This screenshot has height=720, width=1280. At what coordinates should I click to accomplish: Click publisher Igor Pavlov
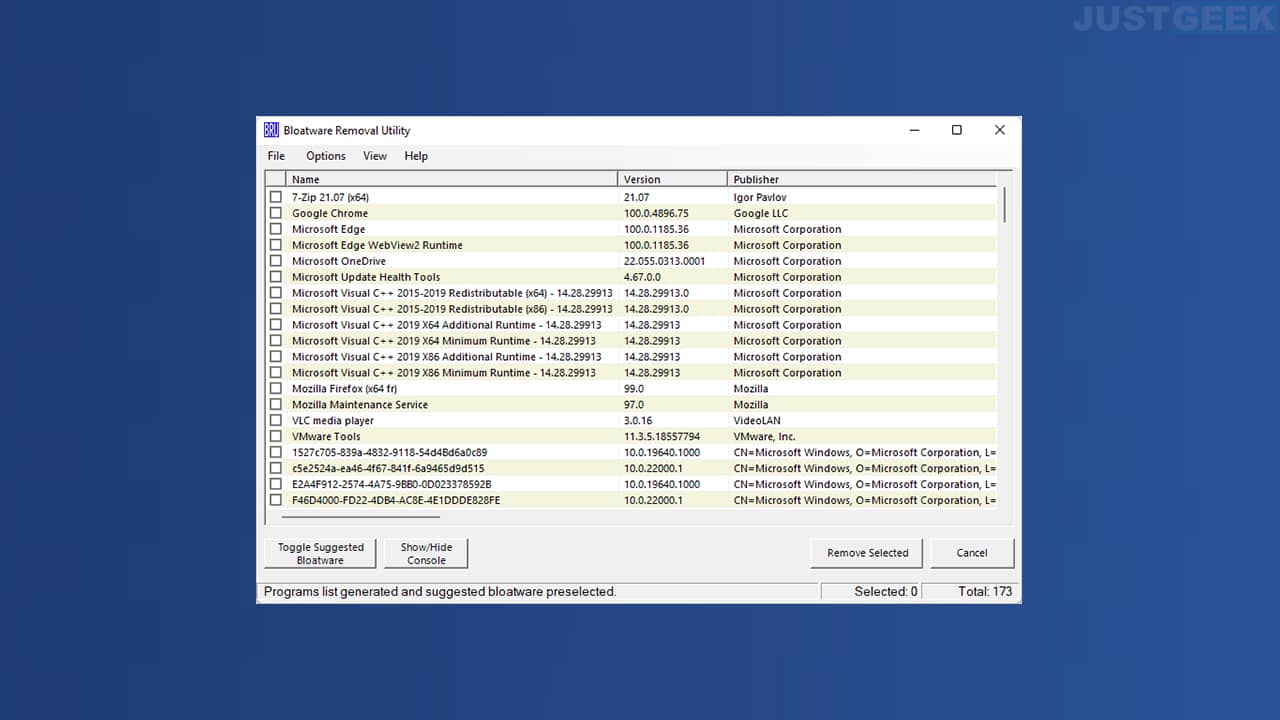pos(760,198)
